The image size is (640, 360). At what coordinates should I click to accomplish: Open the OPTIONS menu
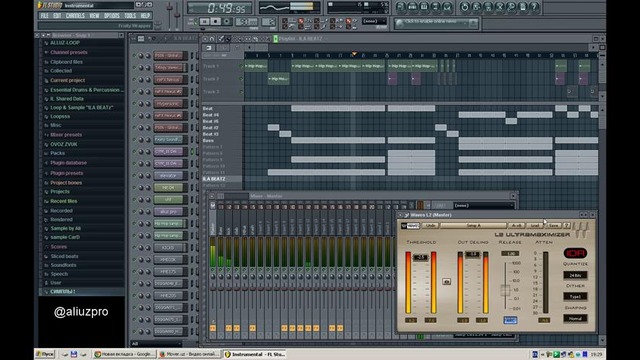click(x=112, y=16)
